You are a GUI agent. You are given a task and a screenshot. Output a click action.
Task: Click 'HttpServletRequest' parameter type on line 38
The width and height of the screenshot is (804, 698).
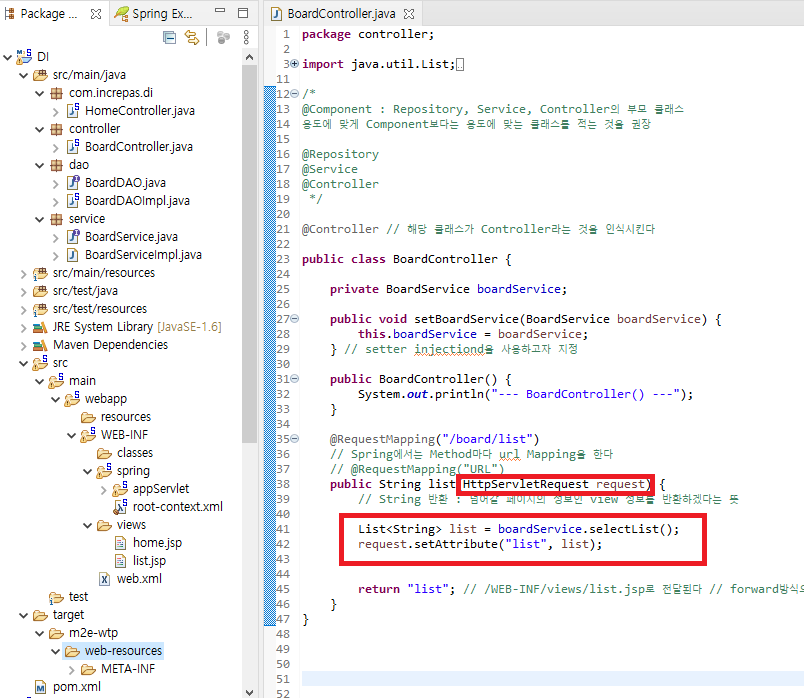[526, 485]
